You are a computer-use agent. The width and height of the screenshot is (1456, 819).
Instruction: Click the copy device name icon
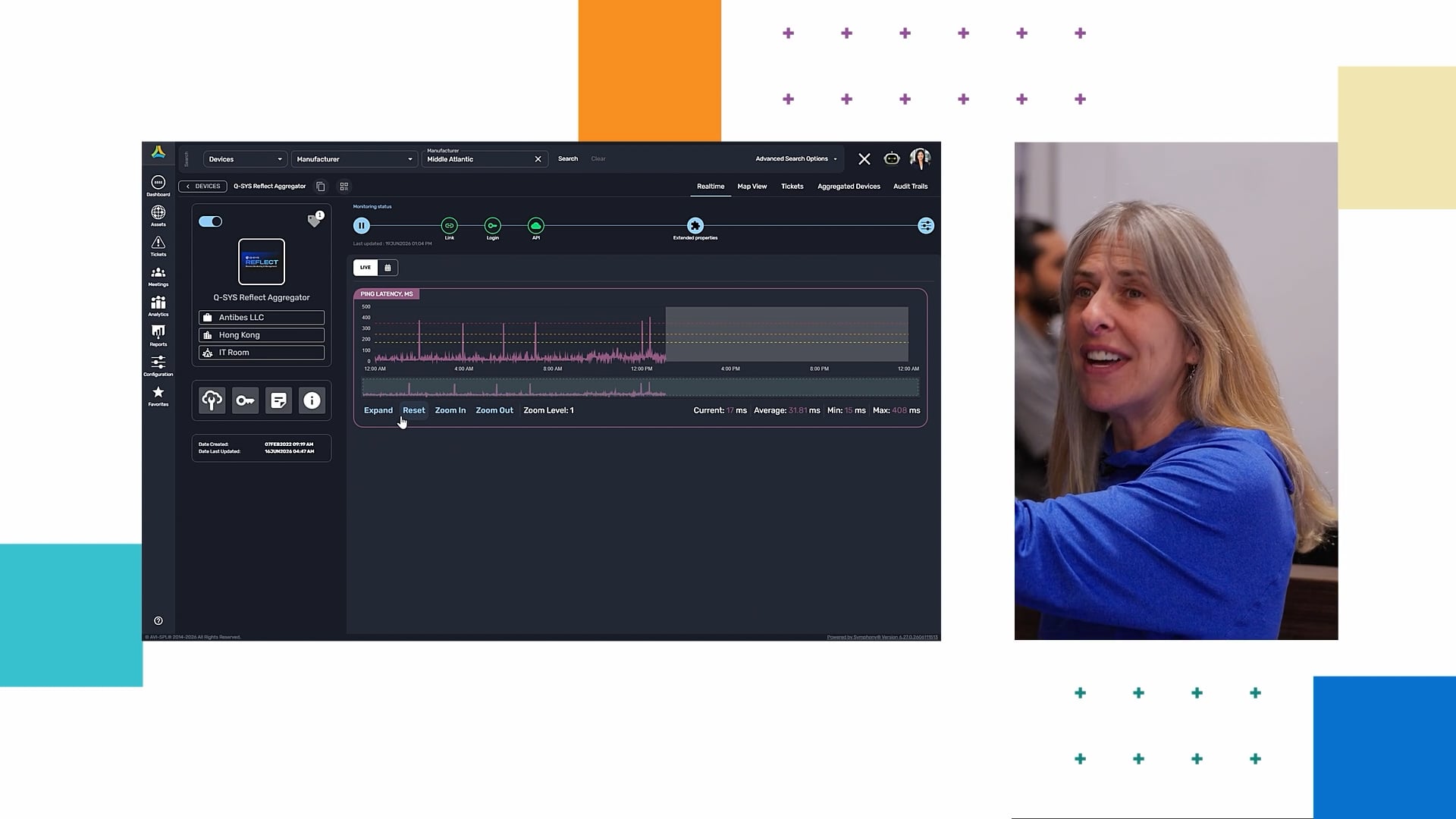click(321, 186)
